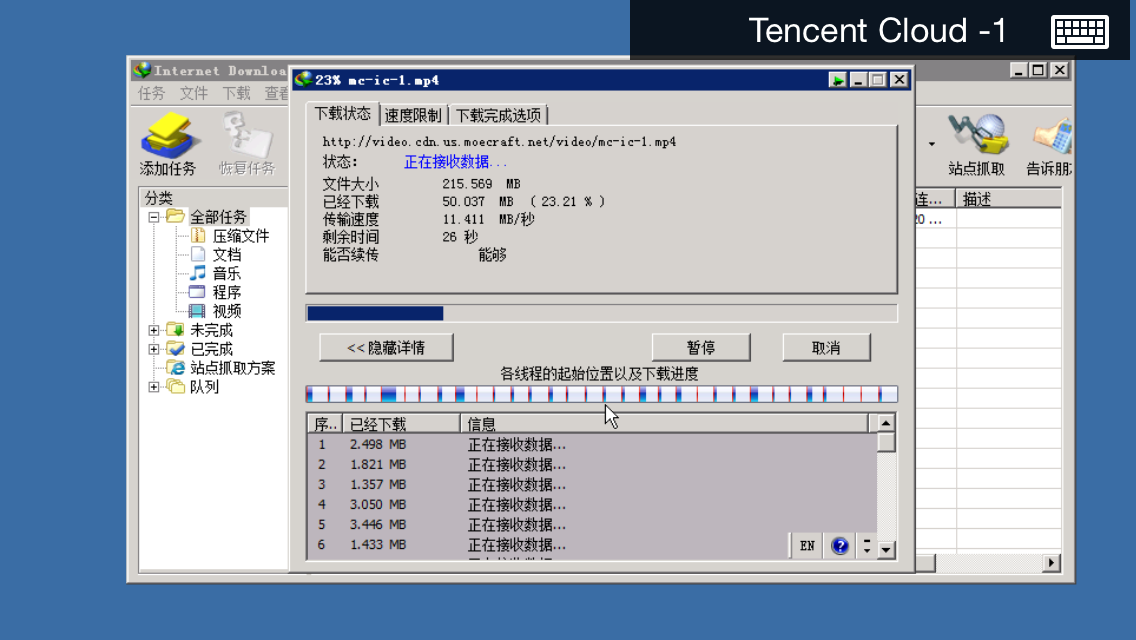Viewport: 1136px width, 640px height.
Task: Expand the 队列 (Queue) tree node
Action: [154, 387]
